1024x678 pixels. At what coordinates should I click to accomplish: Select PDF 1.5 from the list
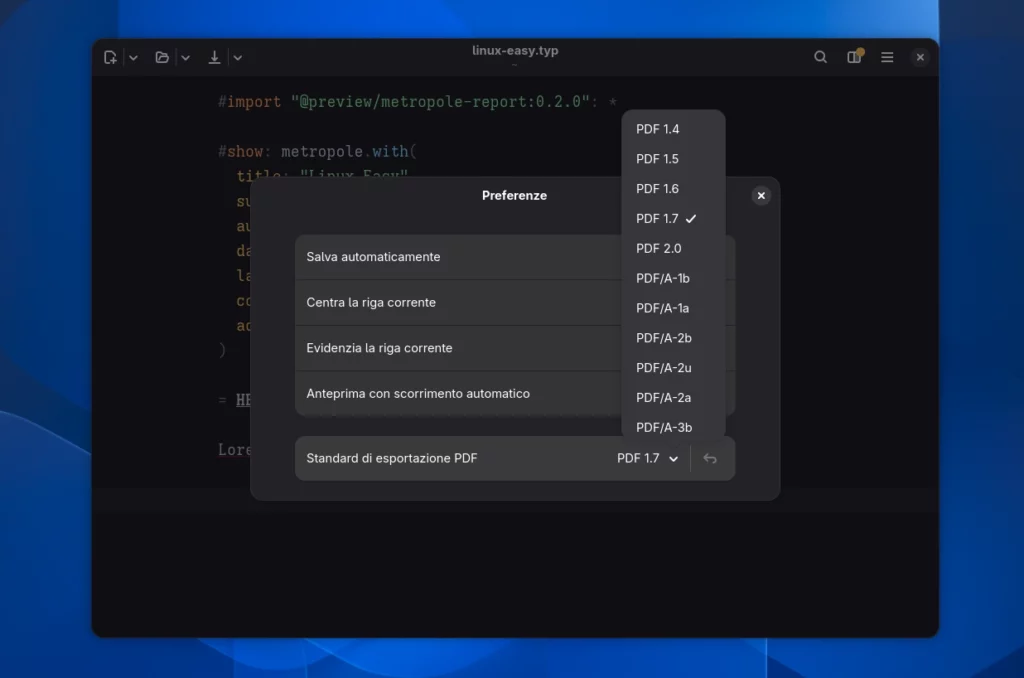[x=673, y=159]
